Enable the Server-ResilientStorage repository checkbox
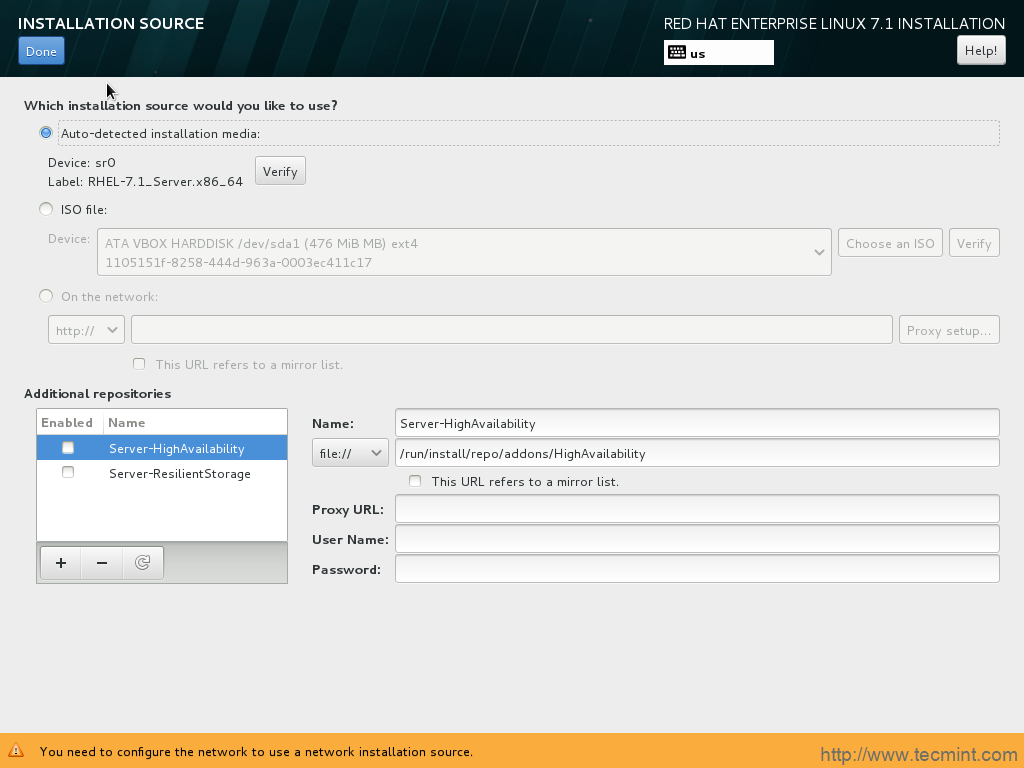Screen dimensions: 1024x768 68,473
